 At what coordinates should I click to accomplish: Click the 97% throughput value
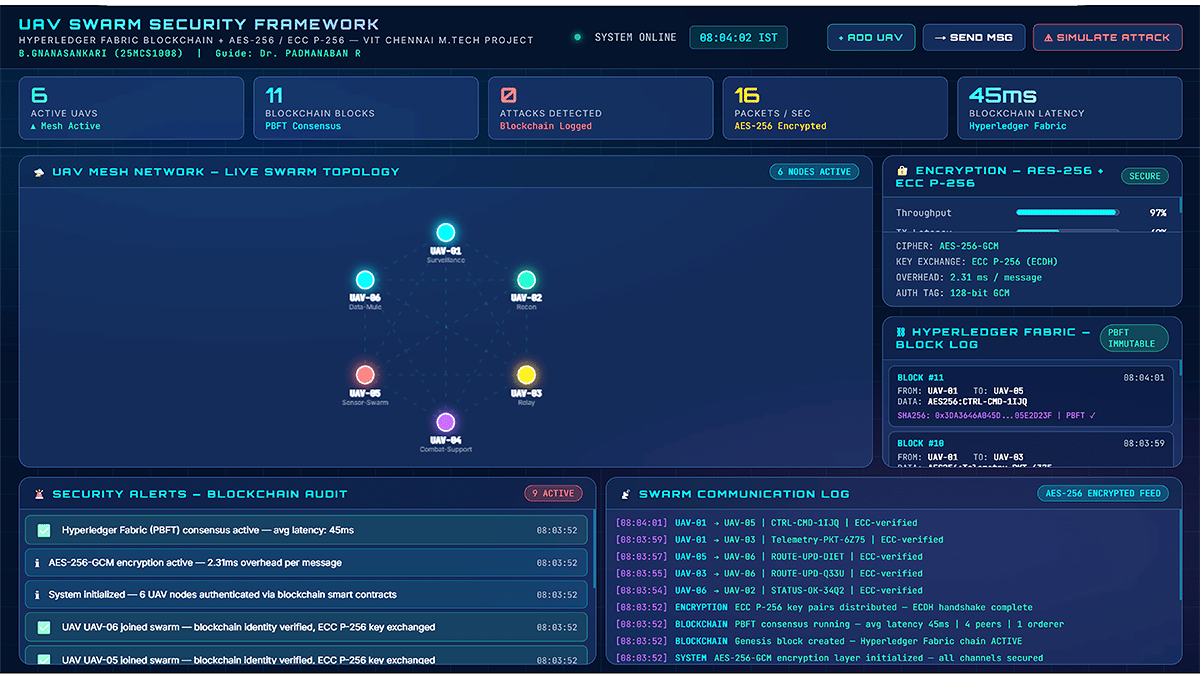tap(1158, 213)
